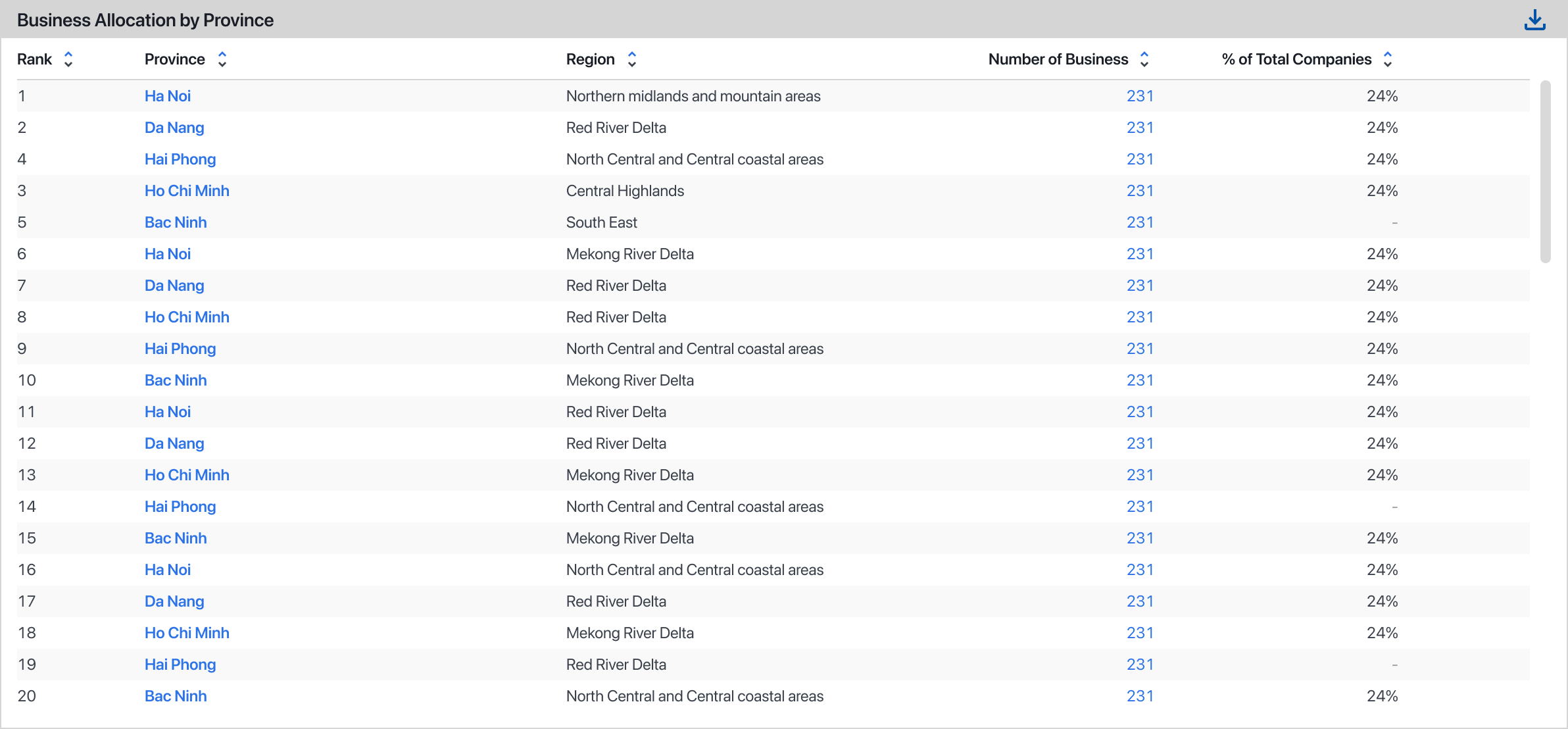Viewport: 1568px width, 729px height.
Task: Sort by Region column arrows
Action: [632, 59]
